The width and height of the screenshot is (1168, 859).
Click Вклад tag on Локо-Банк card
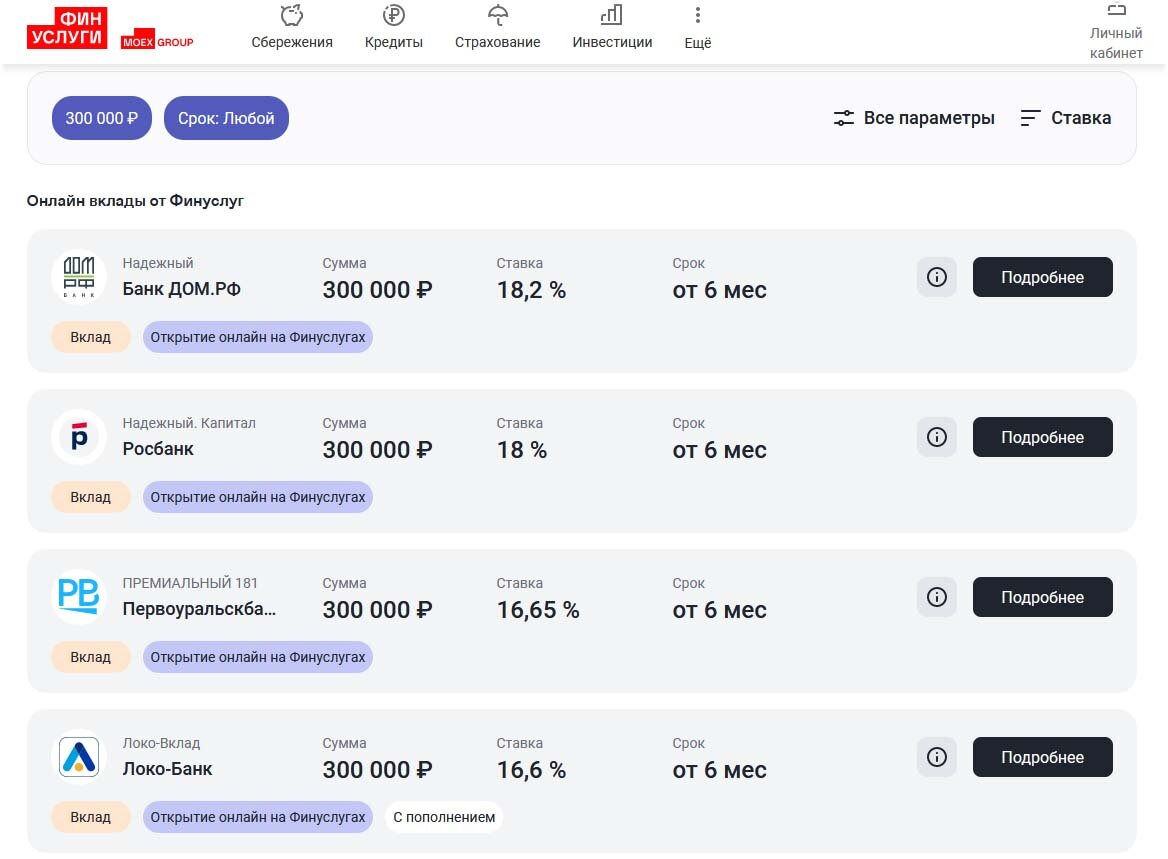[x=91, y=817]
